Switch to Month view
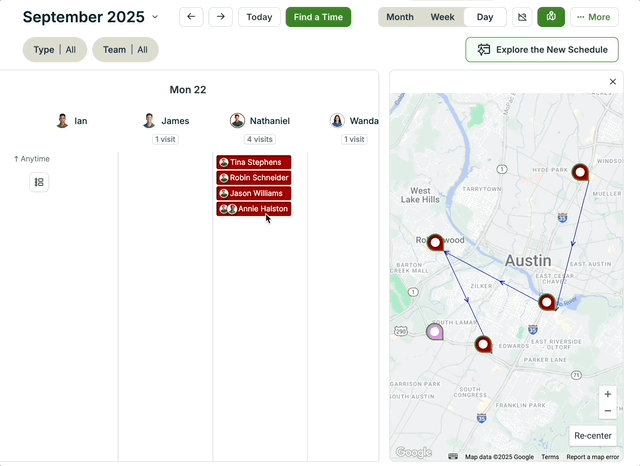Image resolution: width=640 pixels, height=466 pixels. 400,17
